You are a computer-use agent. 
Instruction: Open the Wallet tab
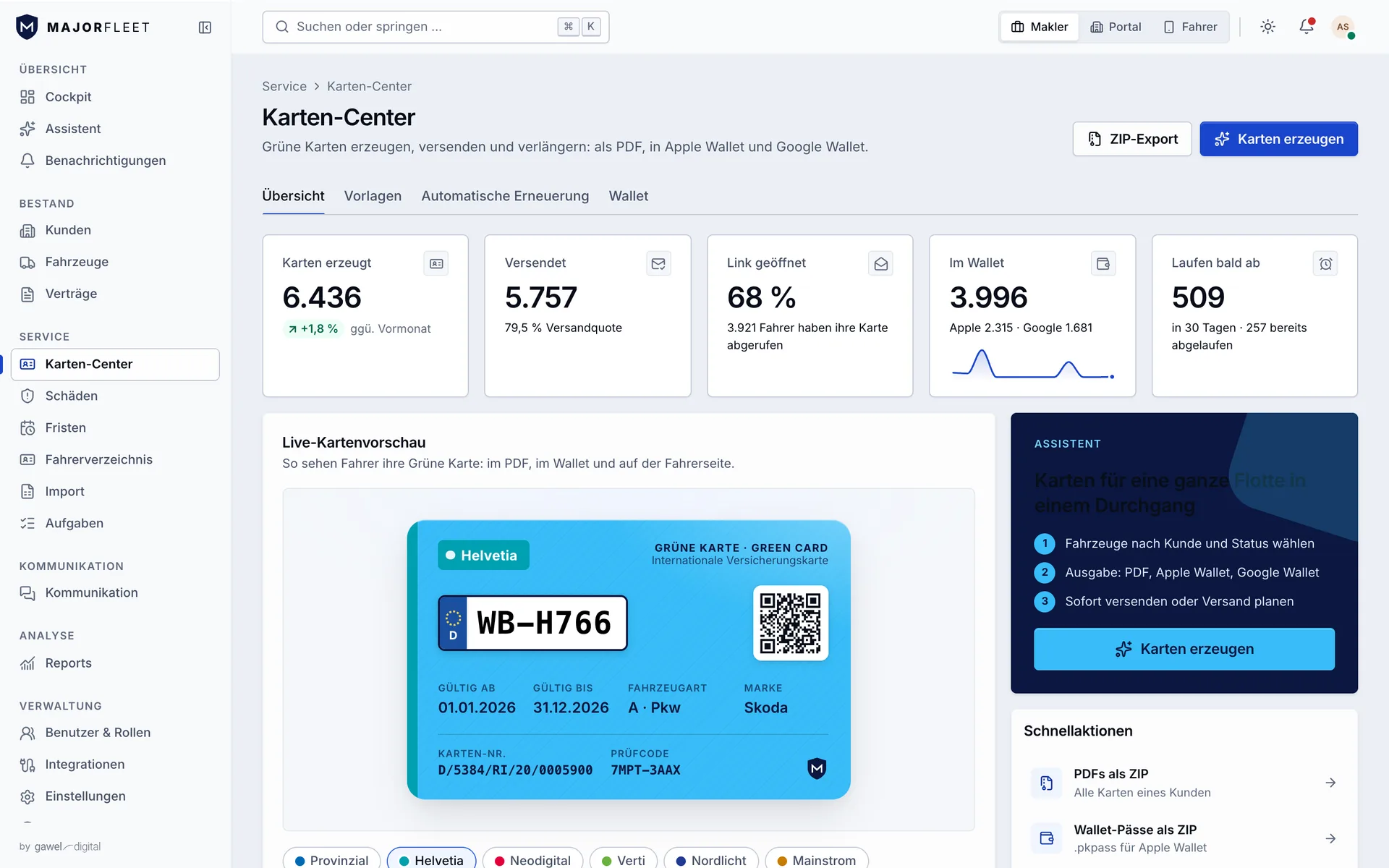pos(629,196)
